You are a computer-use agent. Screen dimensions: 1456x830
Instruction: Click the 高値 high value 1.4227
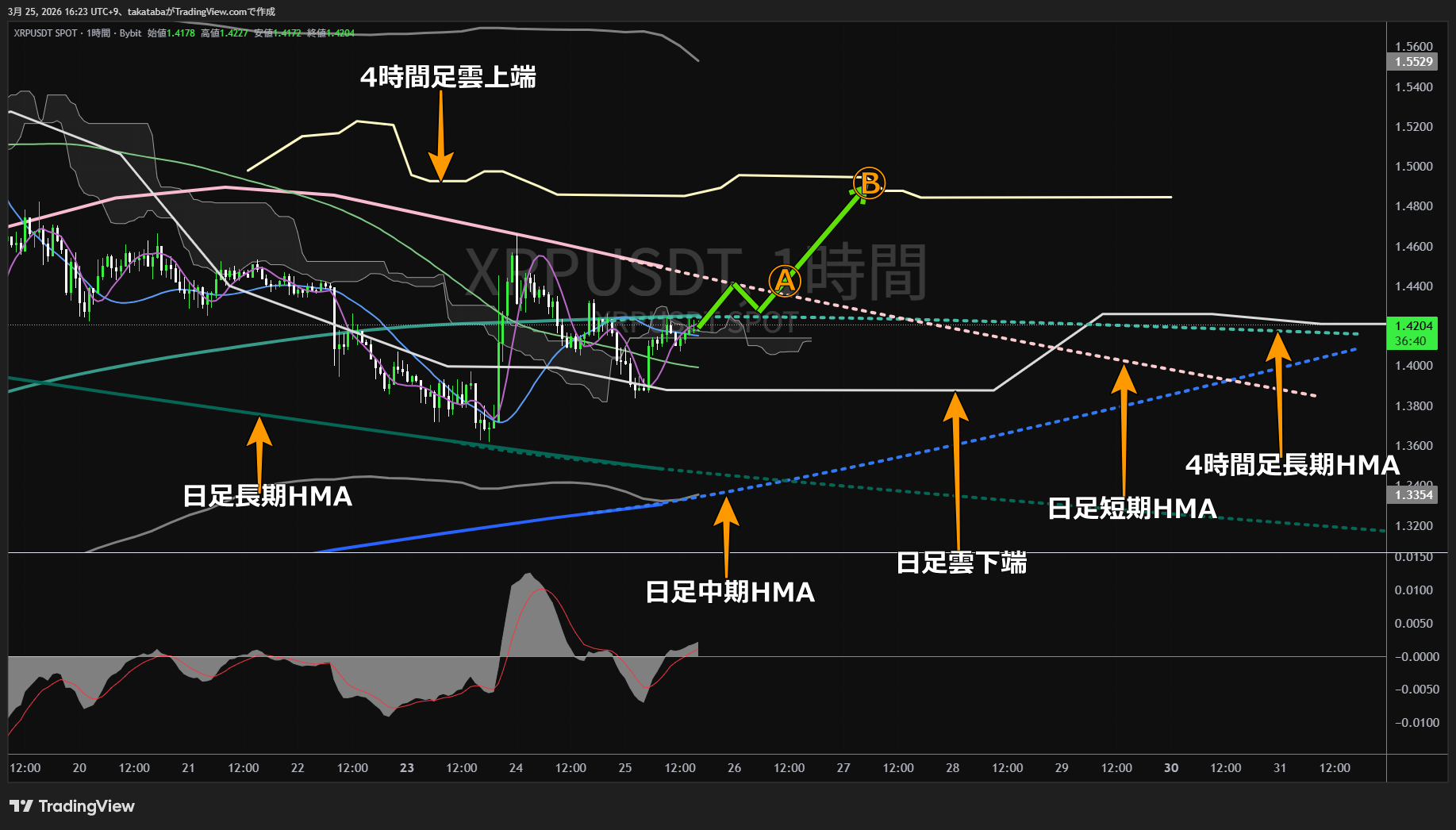point(225,33)
